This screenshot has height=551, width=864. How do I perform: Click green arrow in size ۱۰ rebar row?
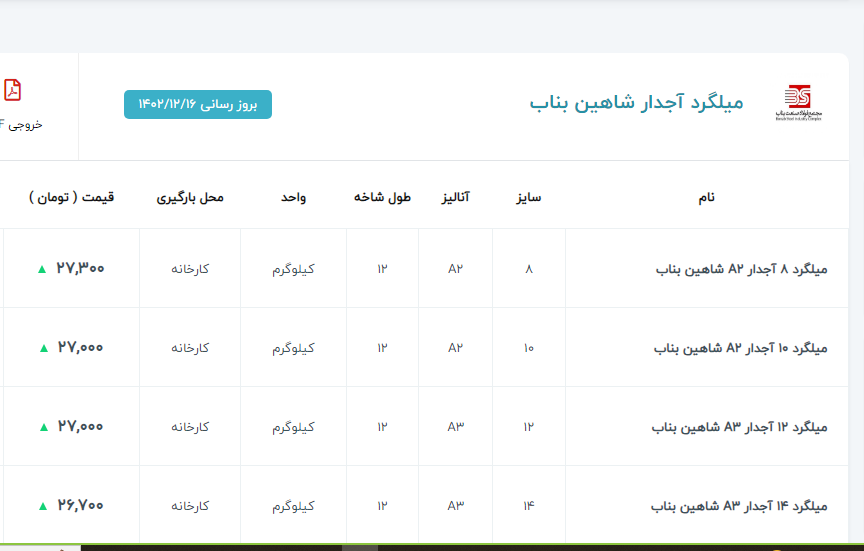43,348
